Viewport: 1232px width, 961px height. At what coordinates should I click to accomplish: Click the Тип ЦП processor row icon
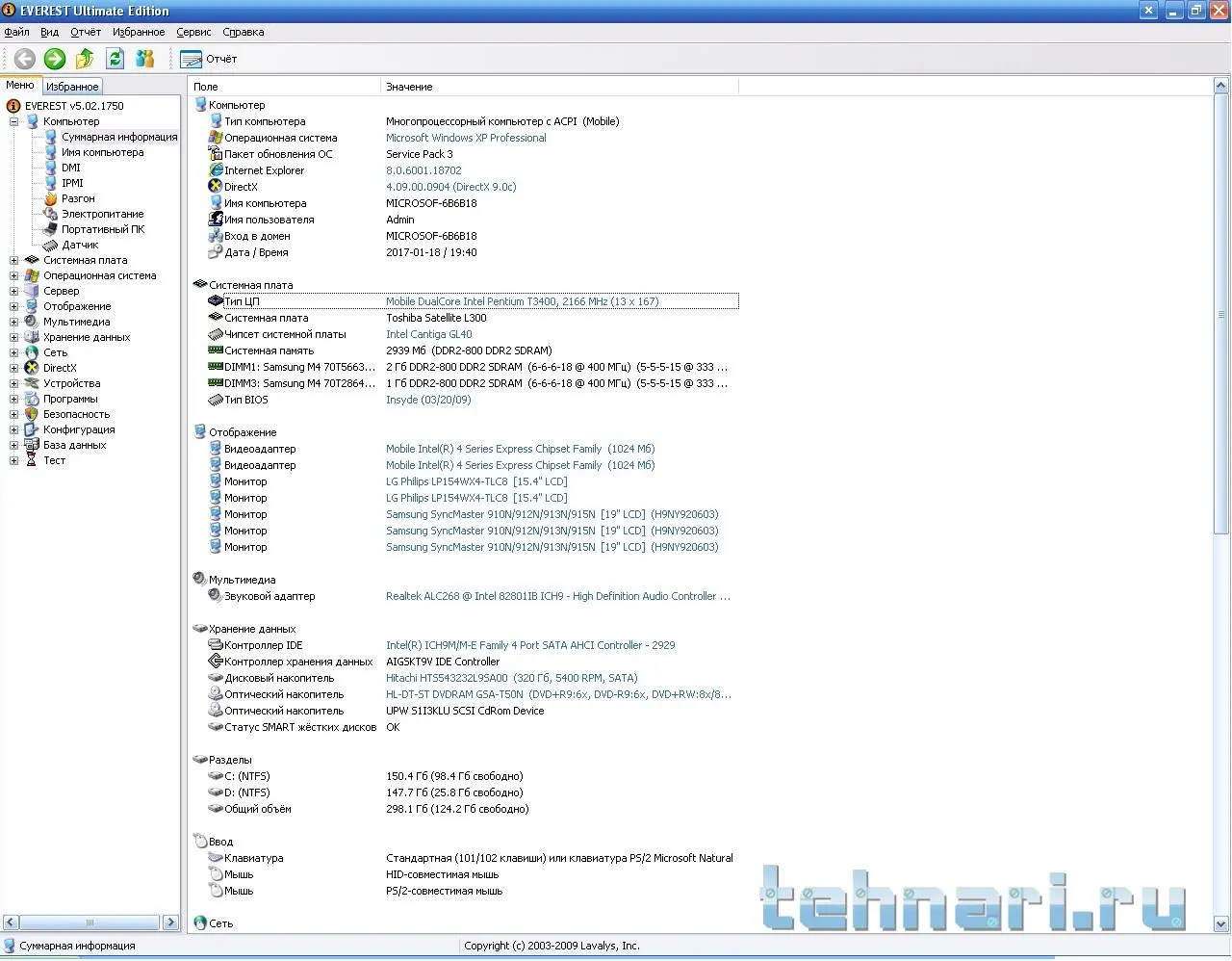216,301
